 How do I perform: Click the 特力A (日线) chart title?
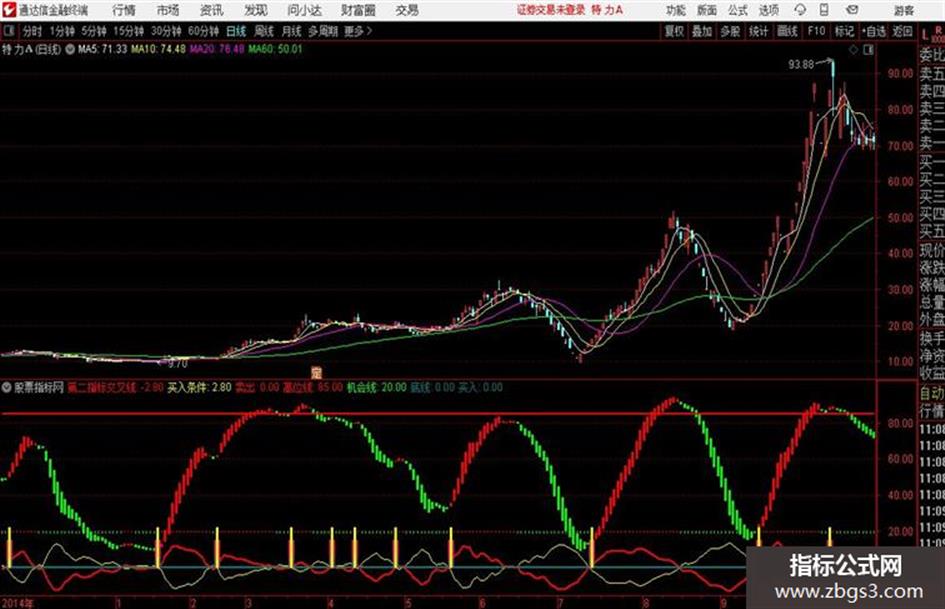tap(31, 49)
